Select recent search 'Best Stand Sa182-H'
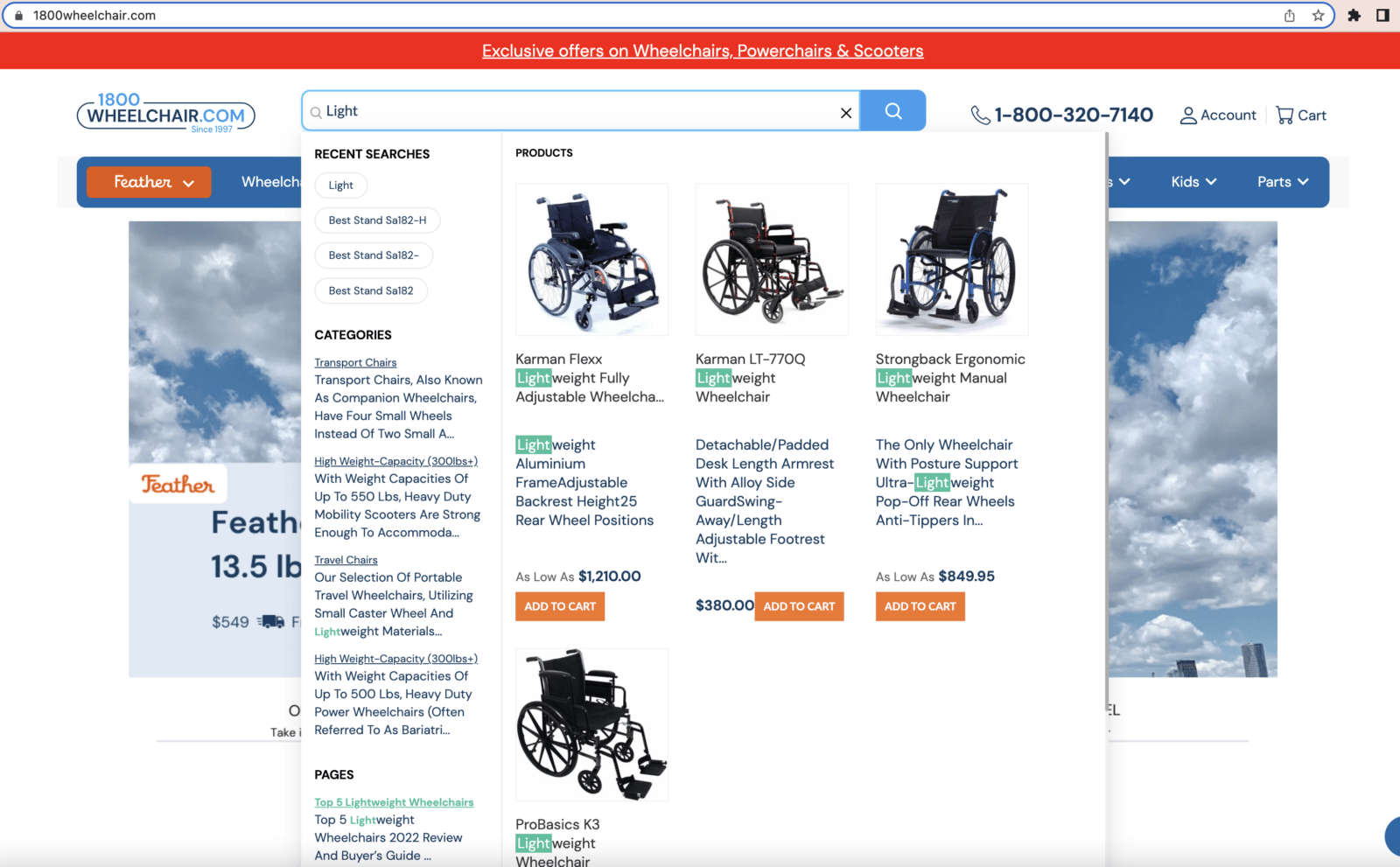The width and height of the screenshot is (1400, 867). tap(377, 220)
